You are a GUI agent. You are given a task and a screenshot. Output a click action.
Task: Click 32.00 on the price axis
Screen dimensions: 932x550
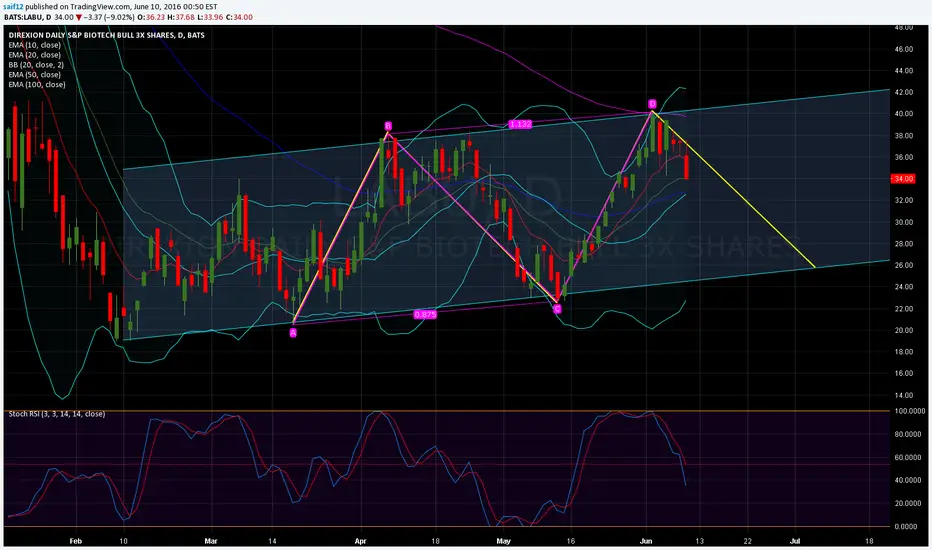coord(903,200)
